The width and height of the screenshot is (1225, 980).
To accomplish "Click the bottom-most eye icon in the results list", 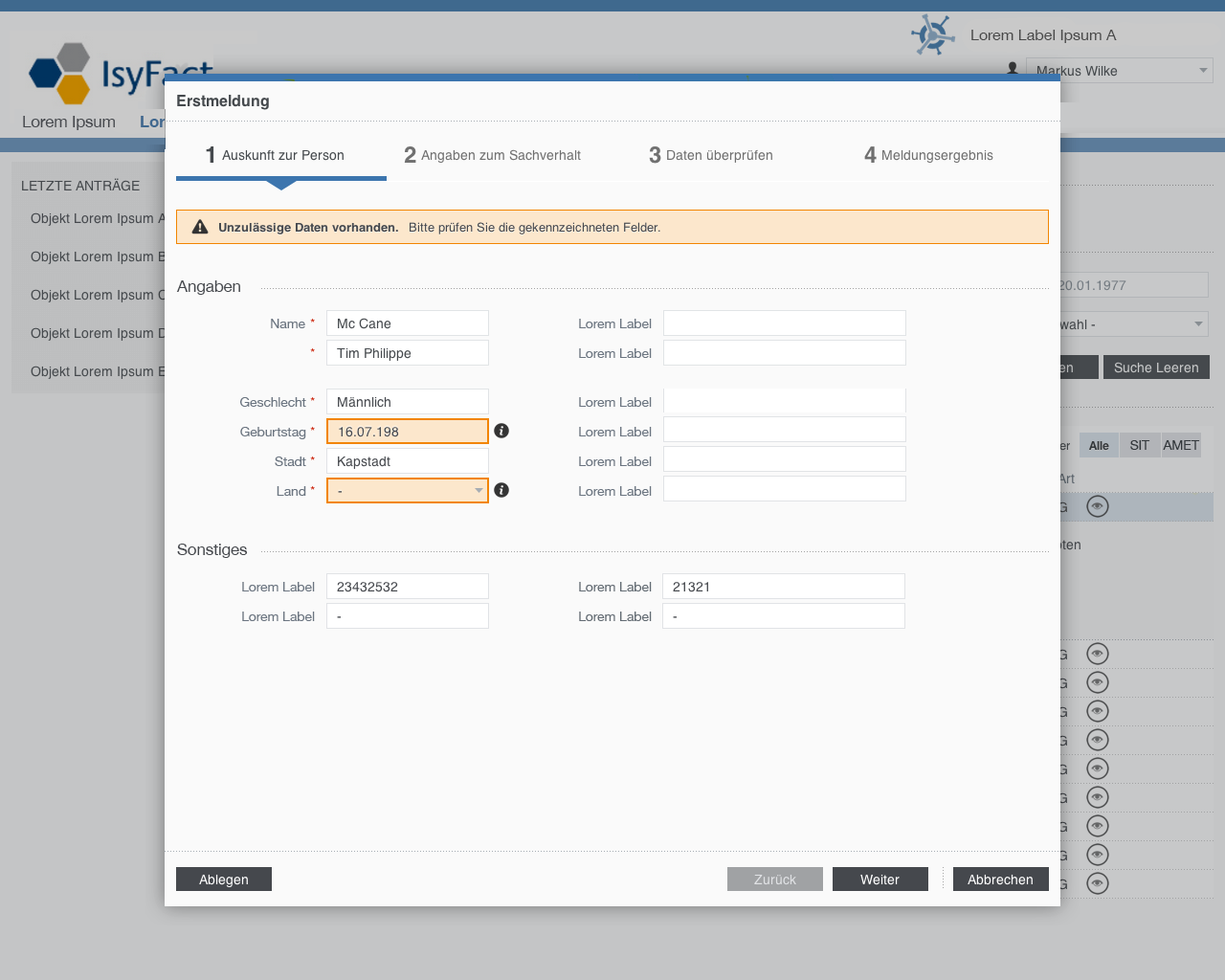I will pyautogui.click(x=1098, y=883).
